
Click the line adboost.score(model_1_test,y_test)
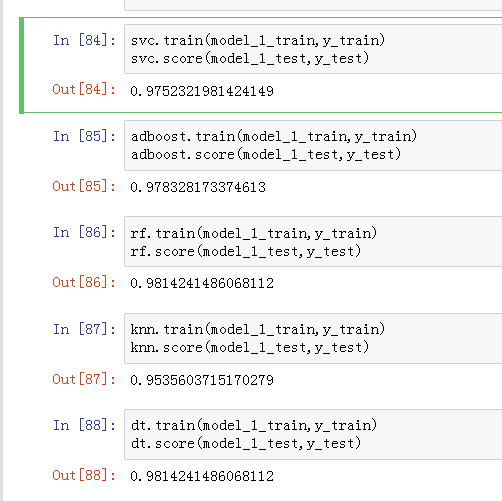point(266,155)
